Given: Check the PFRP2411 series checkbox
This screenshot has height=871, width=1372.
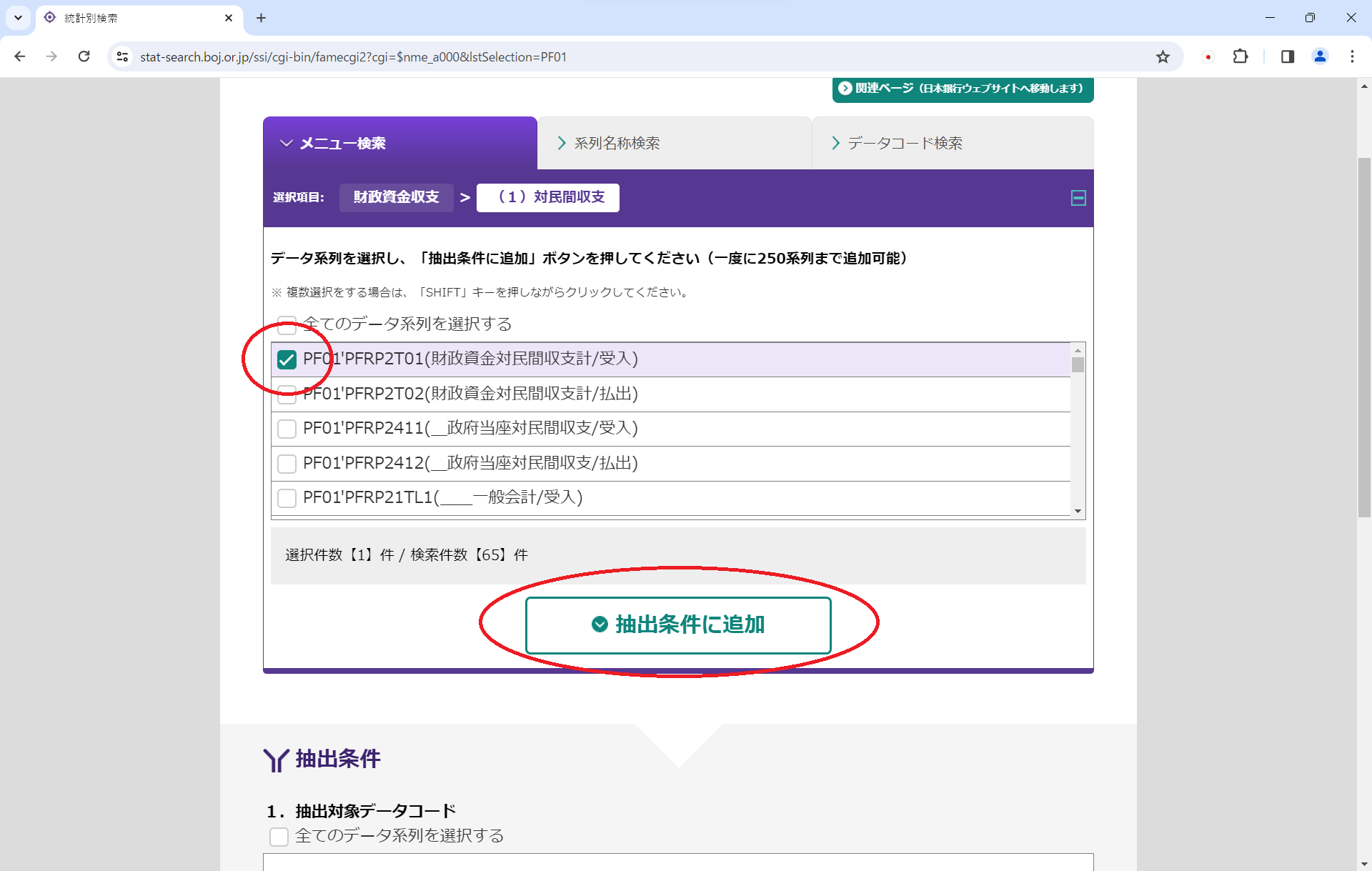Looking at the screenshot, I should tap(287, 429).
